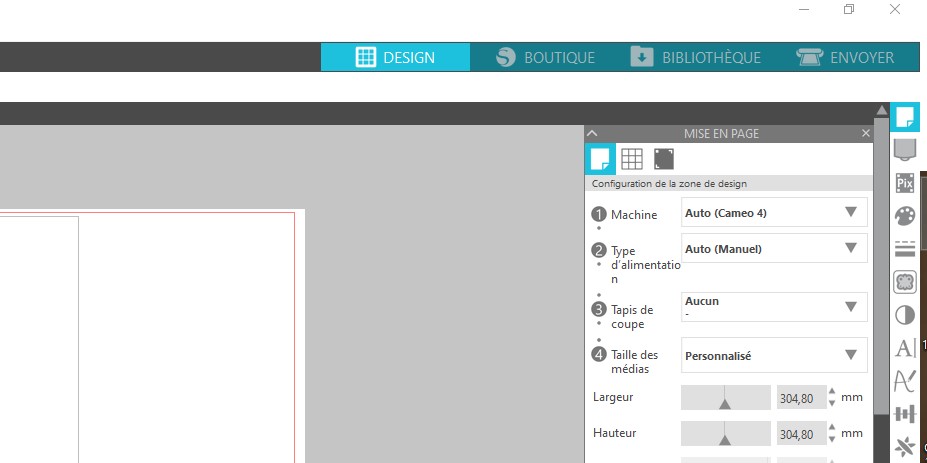Expand the Type d'alimentation dropdown
The height and width of the screenshot is (463, 927).
[774, 248]
